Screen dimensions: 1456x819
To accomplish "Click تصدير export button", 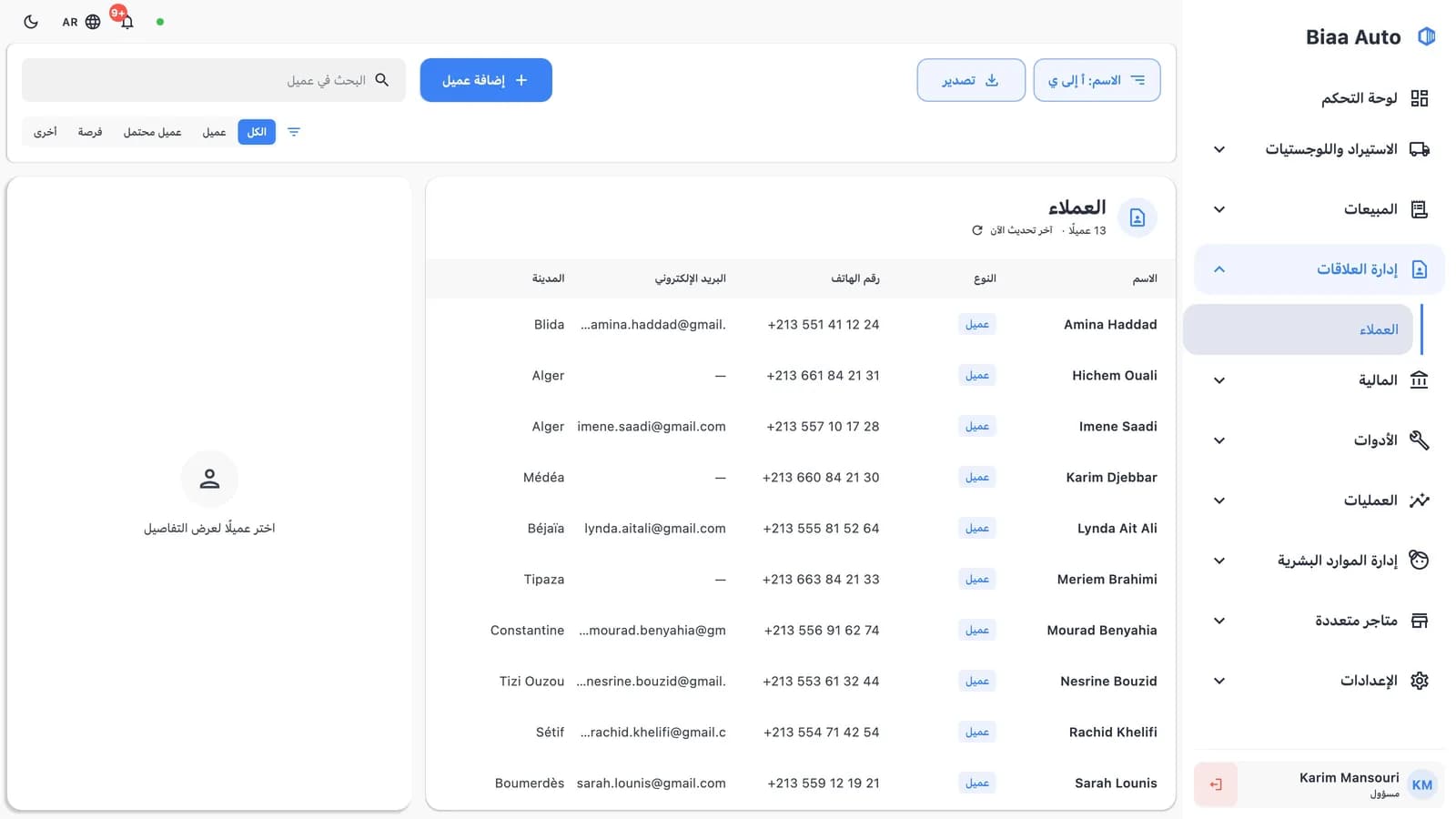I will [x=971, y=80].
